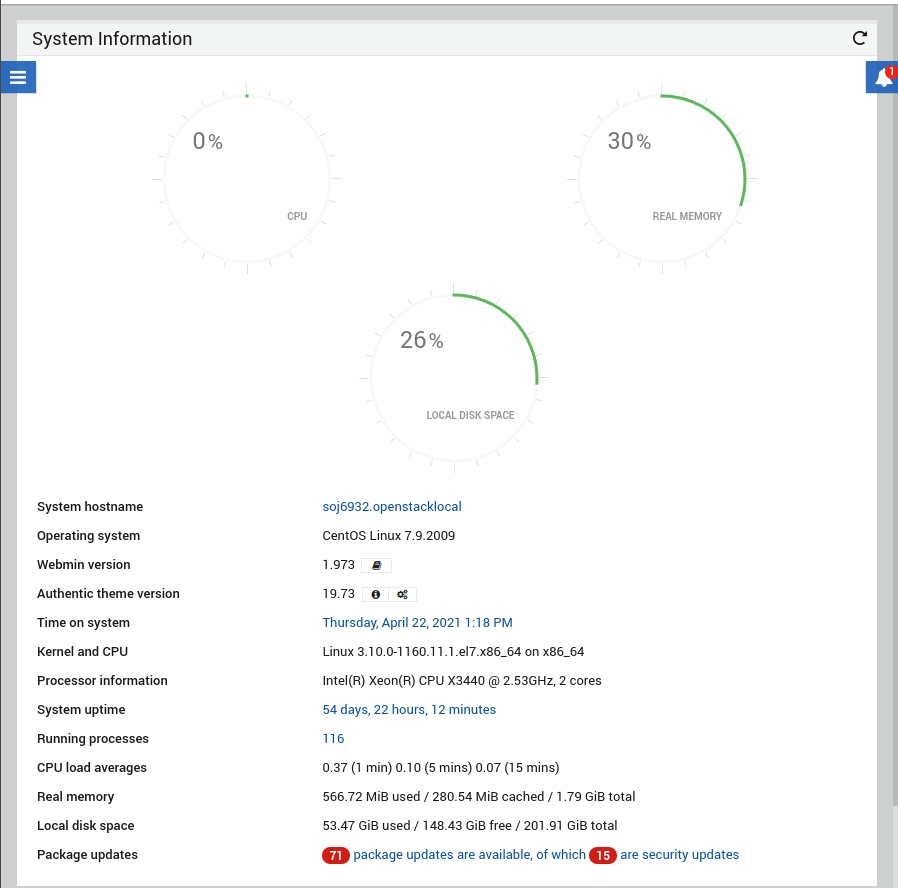Open the hamburger navigation menu
The width and height of the screenshot is (898, 888).
click(x=18, y=77)
